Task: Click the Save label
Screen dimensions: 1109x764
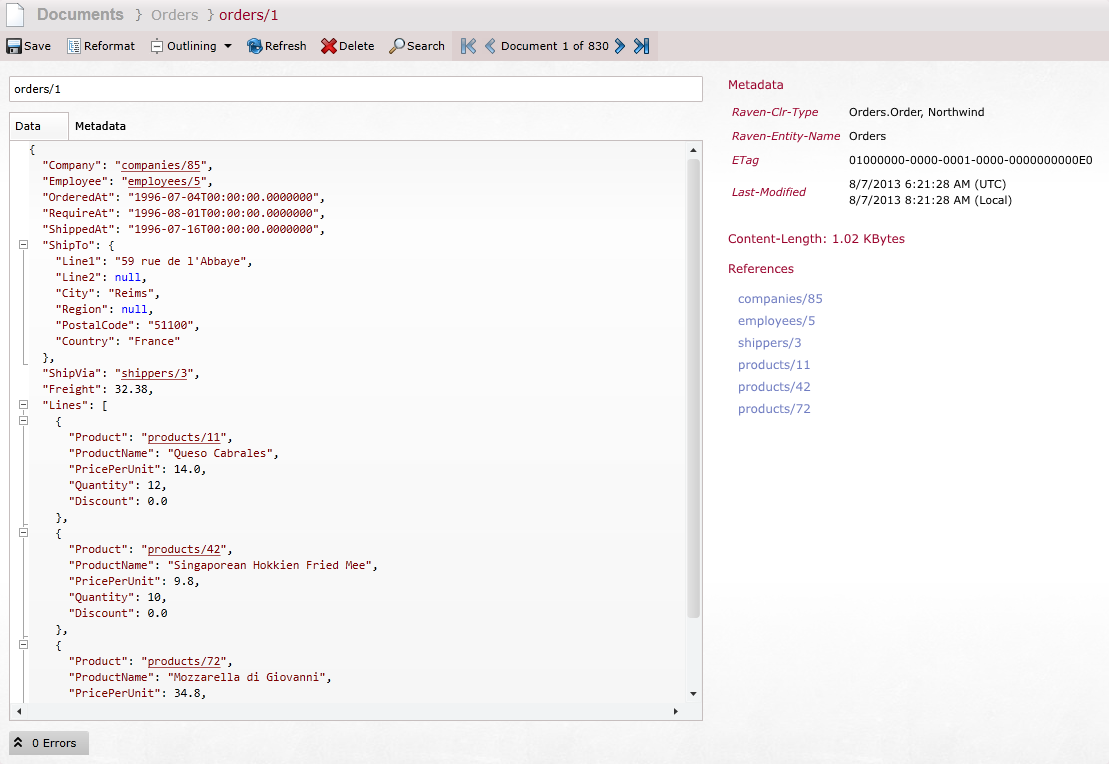Action: point(37,46)
